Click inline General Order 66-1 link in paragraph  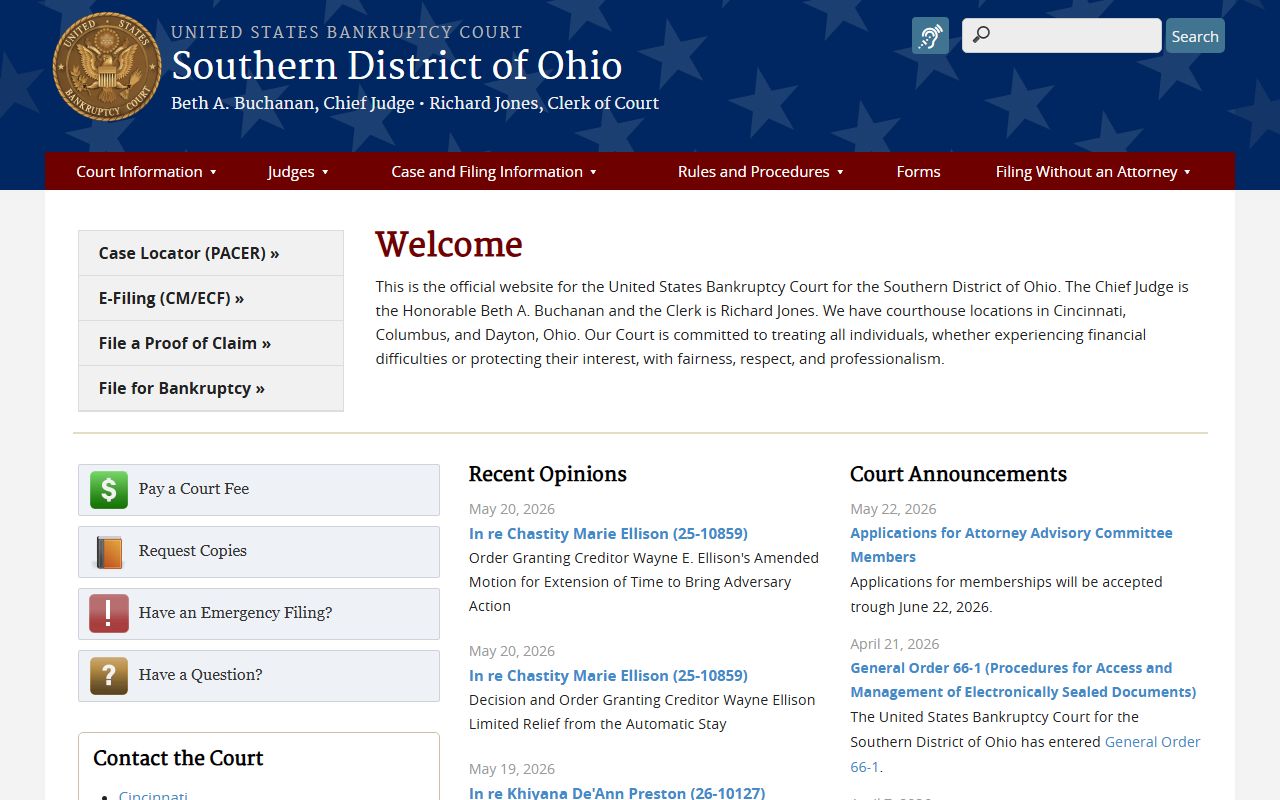point(1025,754)
